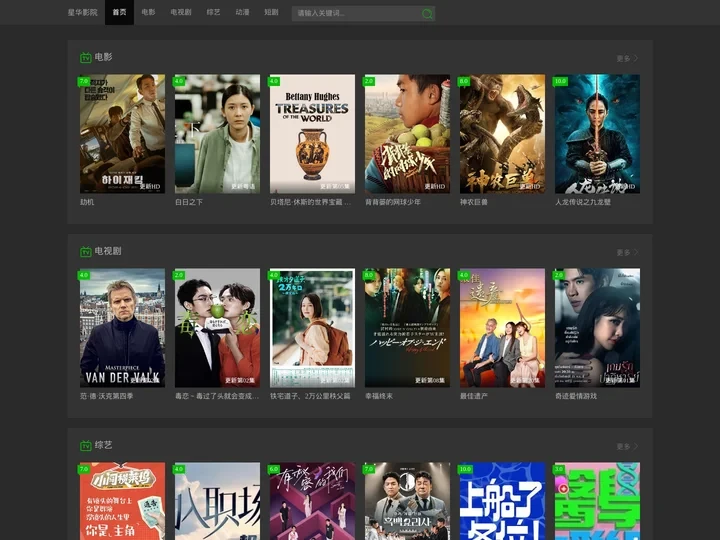Image resolution: width=720 pixels, height=540 pixels.
Task: Open the 铁宅道子 2万公里 poster
Action: pyautogui.click(x=313, y=328)
